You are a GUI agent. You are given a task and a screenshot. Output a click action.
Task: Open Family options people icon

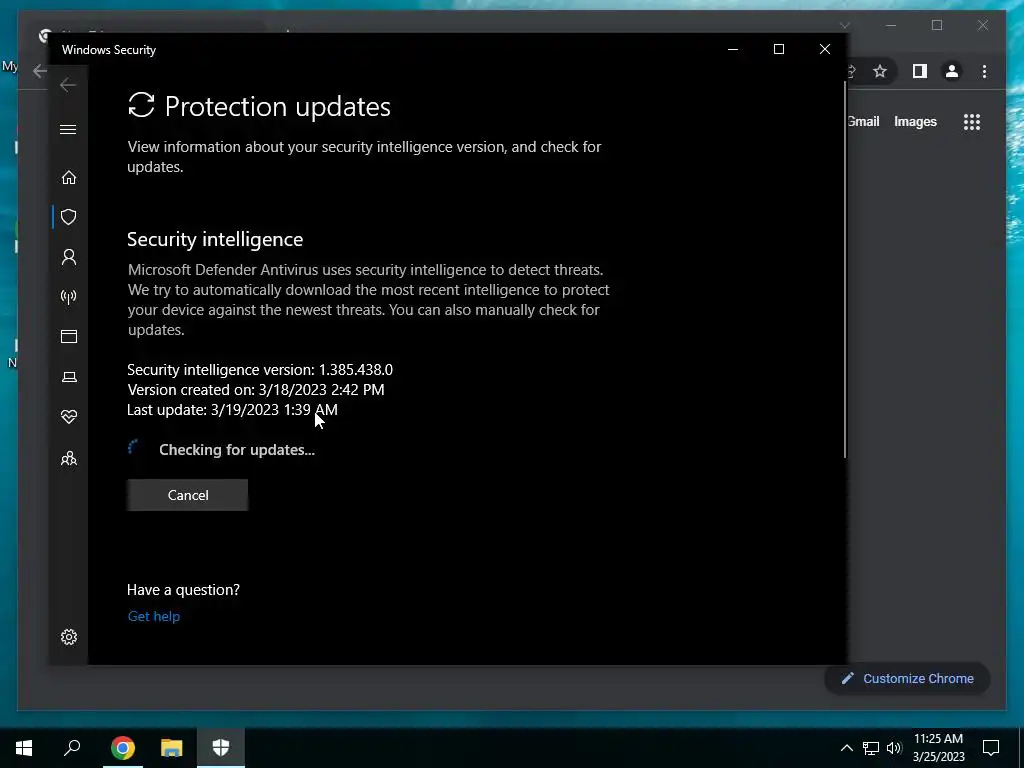(x=69, y=458)
